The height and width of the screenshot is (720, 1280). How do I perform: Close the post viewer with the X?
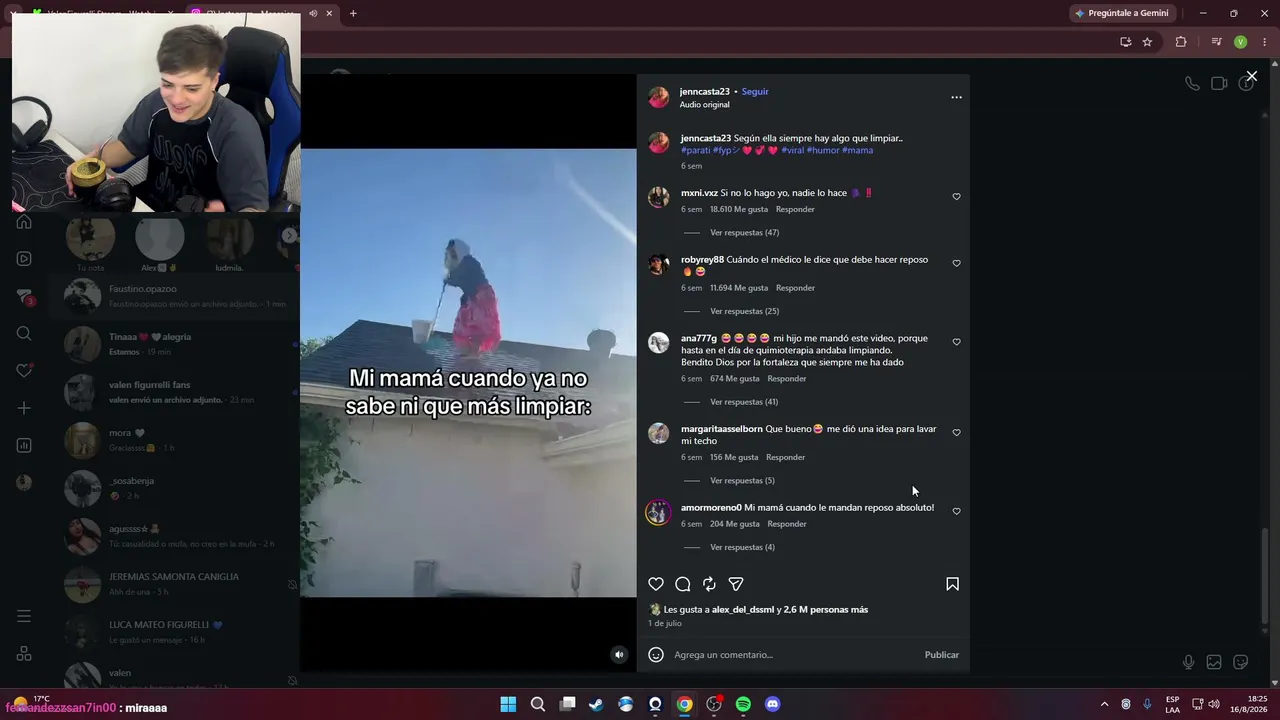click(1251, 76)
